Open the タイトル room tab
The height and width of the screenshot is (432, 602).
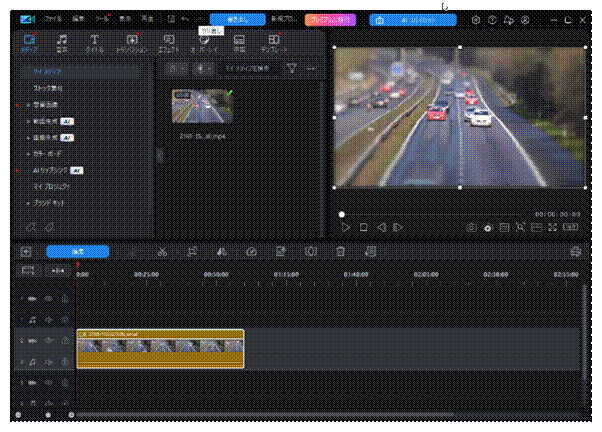pyautogui.click(x=94, y=43)
